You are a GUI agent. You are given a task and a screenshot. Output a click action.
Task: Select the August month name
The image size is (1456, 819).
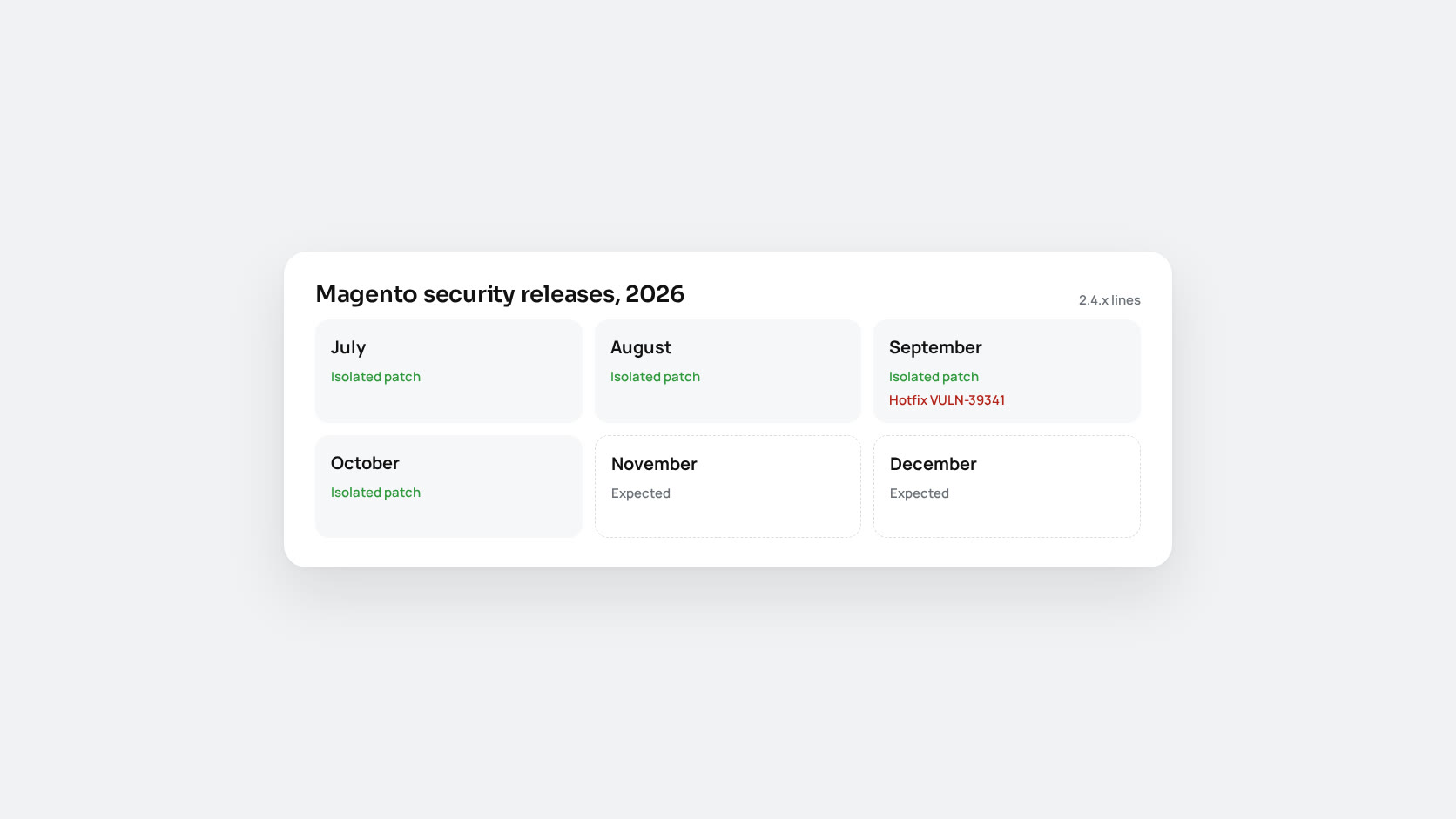pos(641,347)
